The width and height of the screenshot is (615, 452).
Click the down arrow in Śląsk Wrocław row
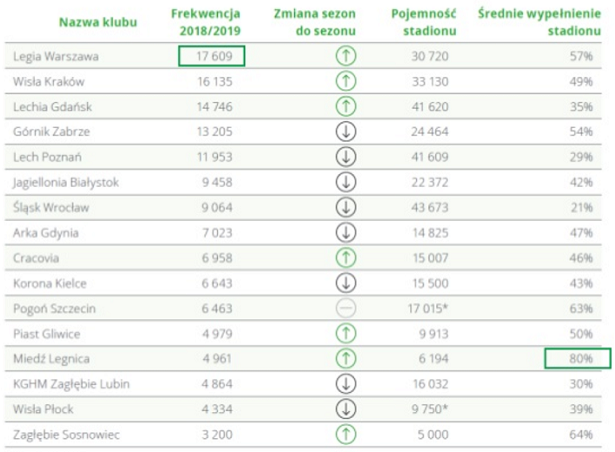tap(346, 207)
